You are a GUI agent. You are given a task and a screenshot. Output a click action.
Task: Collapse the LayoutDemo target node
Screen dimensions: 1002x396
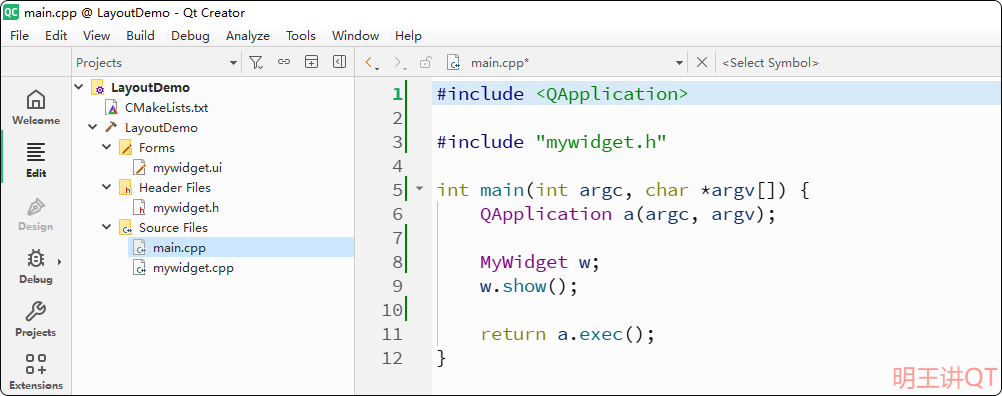click(x=93, y=128)
